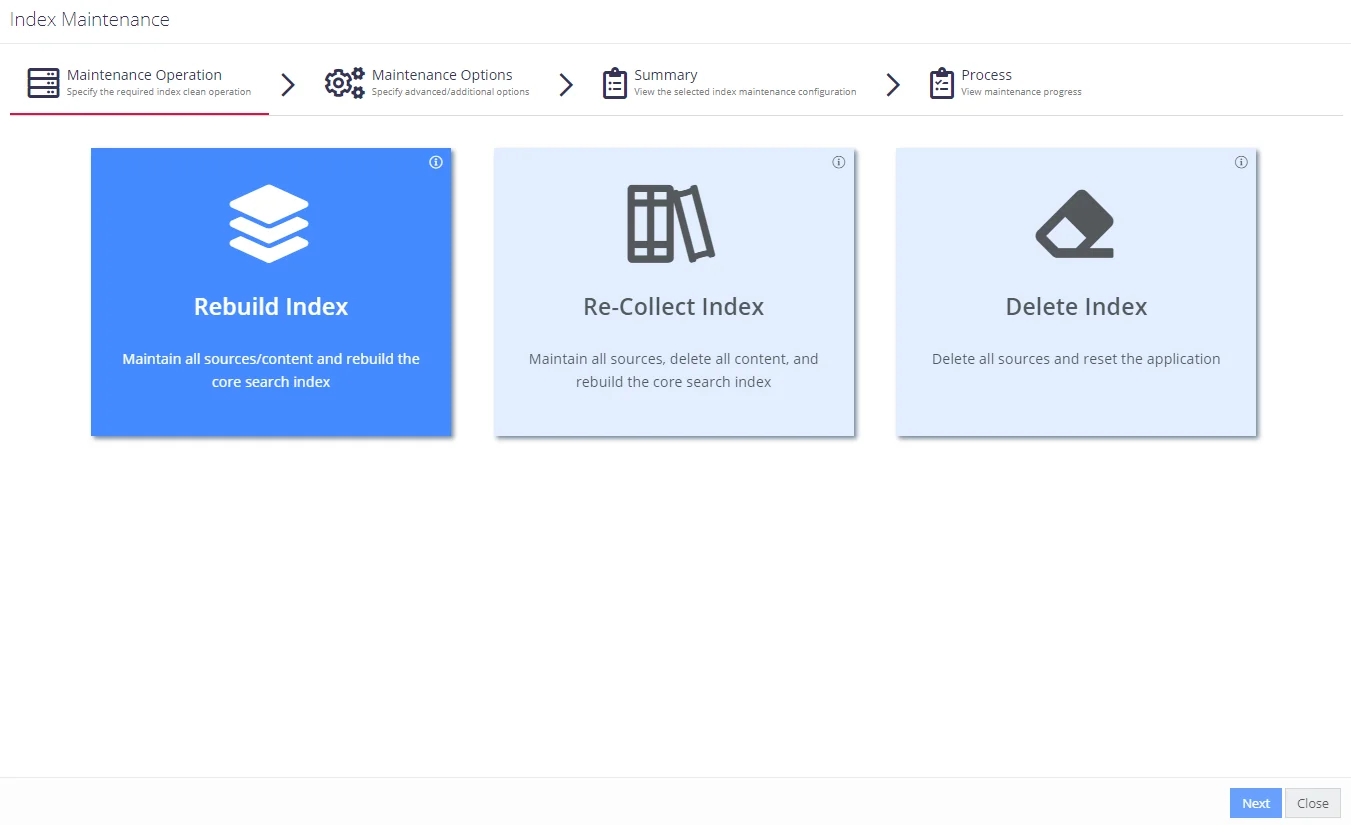The image size is (1351, 825).
Task: Click the chevron arrow after Maintenance Operation
Action: (288, 84)
